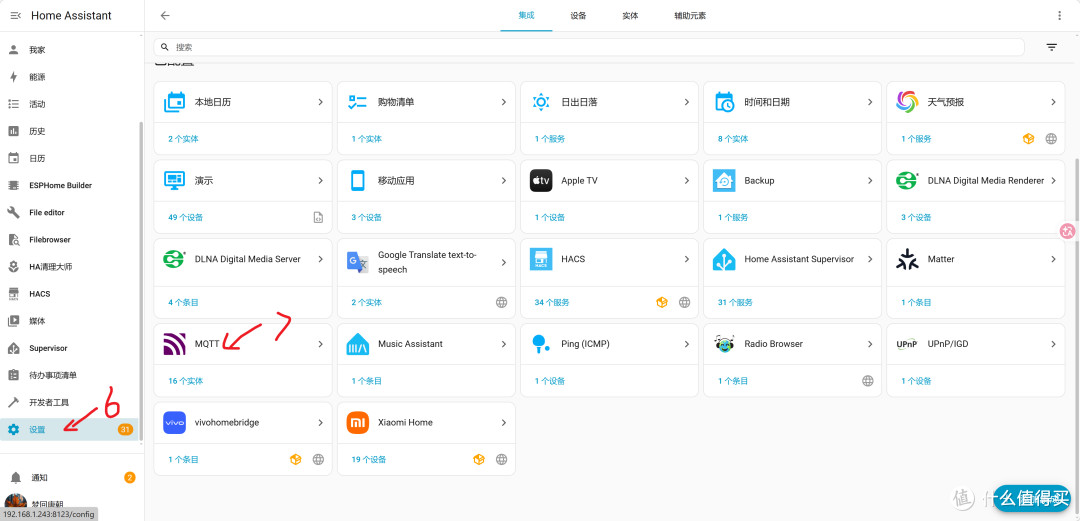Click the 移动应用 phone icon
This screenshot has width=1080, height=521.
click(357, 181)
